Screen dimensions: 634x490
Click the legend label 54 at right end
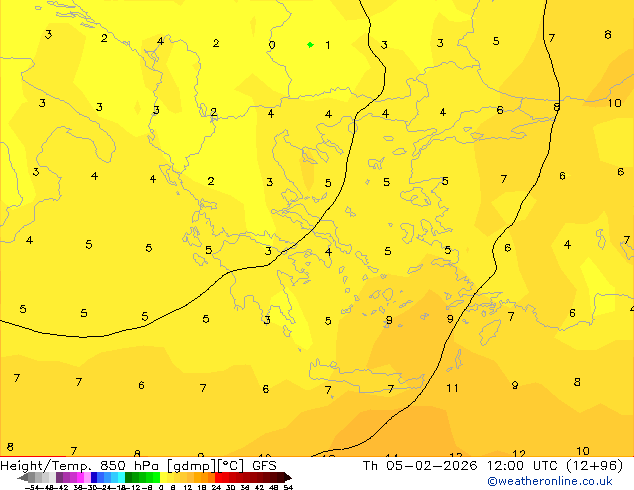click(288, 488)
